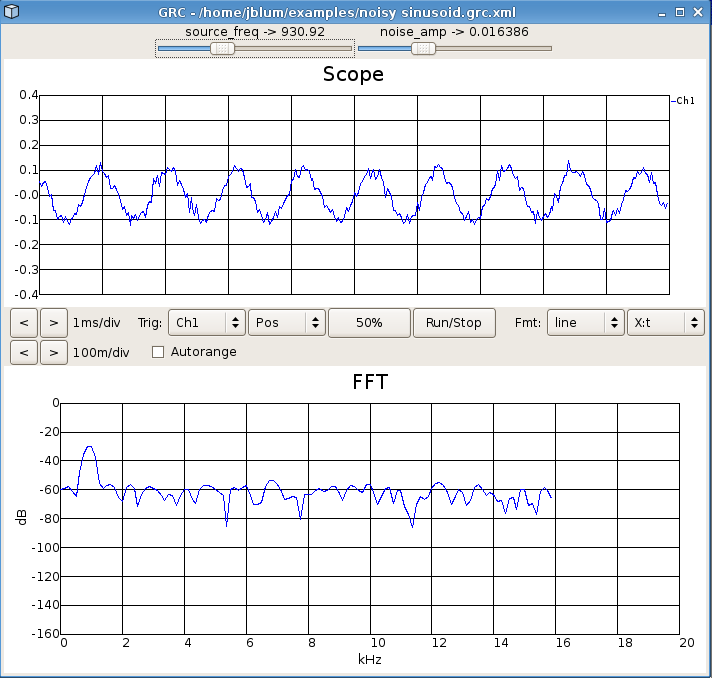Screen dimensions: 712x678
Task: Open the Fmt dropdown showing line
Action: [586, 322]
